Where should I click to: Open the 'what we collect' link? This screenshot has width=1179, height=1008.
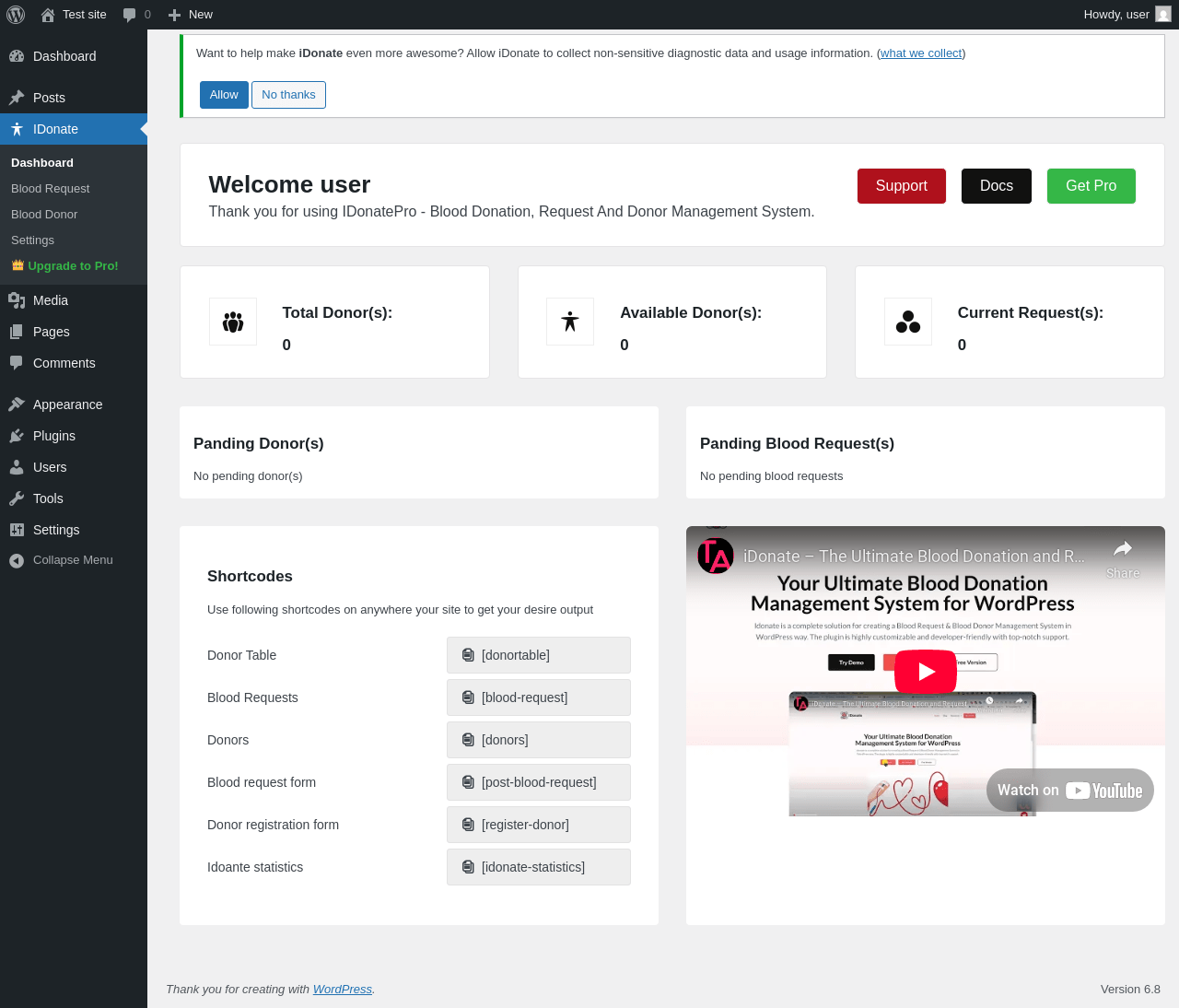click(921, 53)
